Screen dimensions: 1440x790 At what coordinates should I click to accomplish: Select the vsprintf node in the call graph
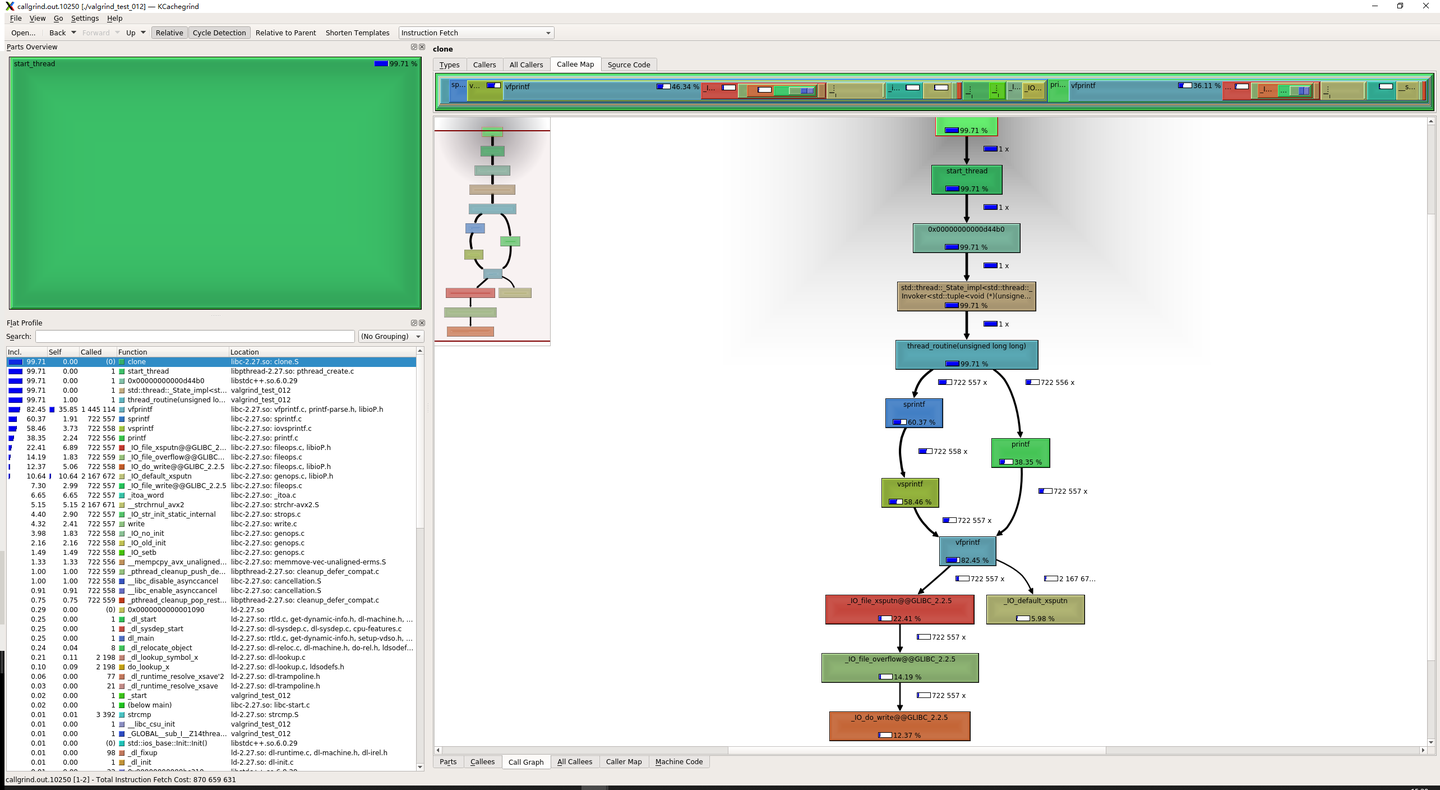coord(909,493)
